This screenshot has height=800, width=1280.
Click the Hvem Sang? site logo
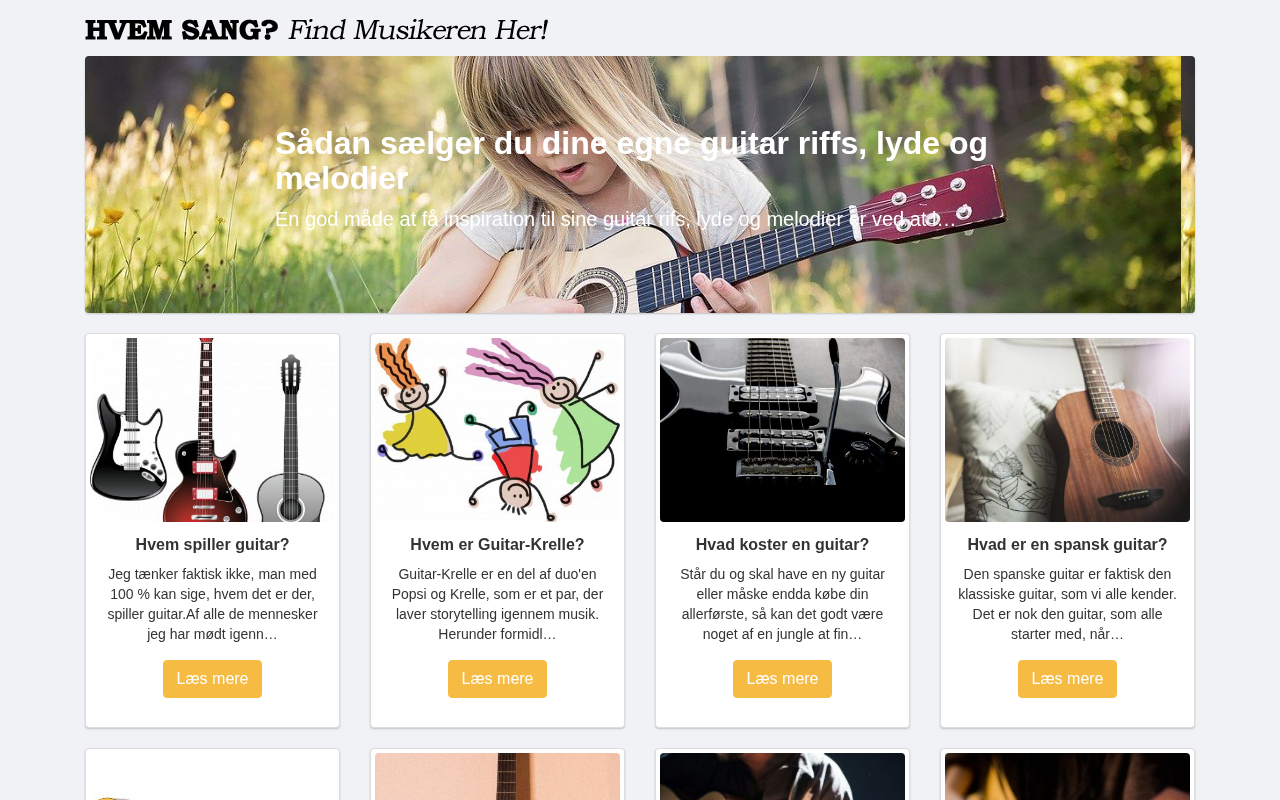tap(316, 30)
